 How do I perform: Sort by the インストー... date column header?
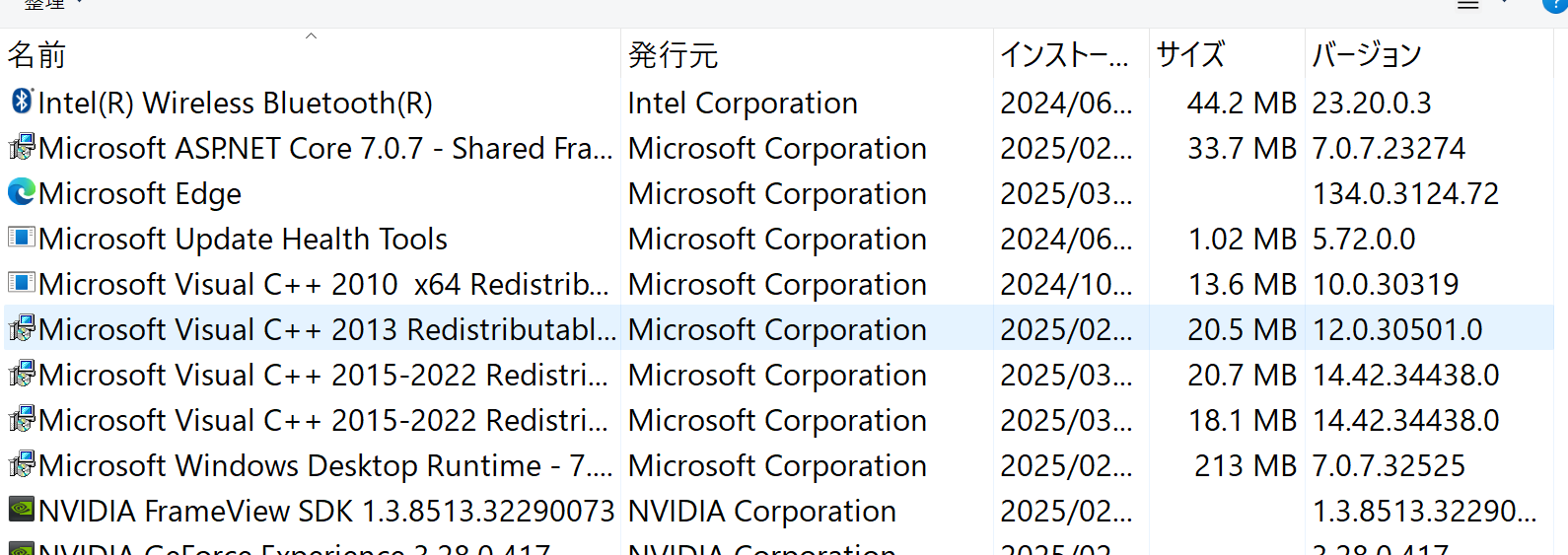pos(1065,55)
